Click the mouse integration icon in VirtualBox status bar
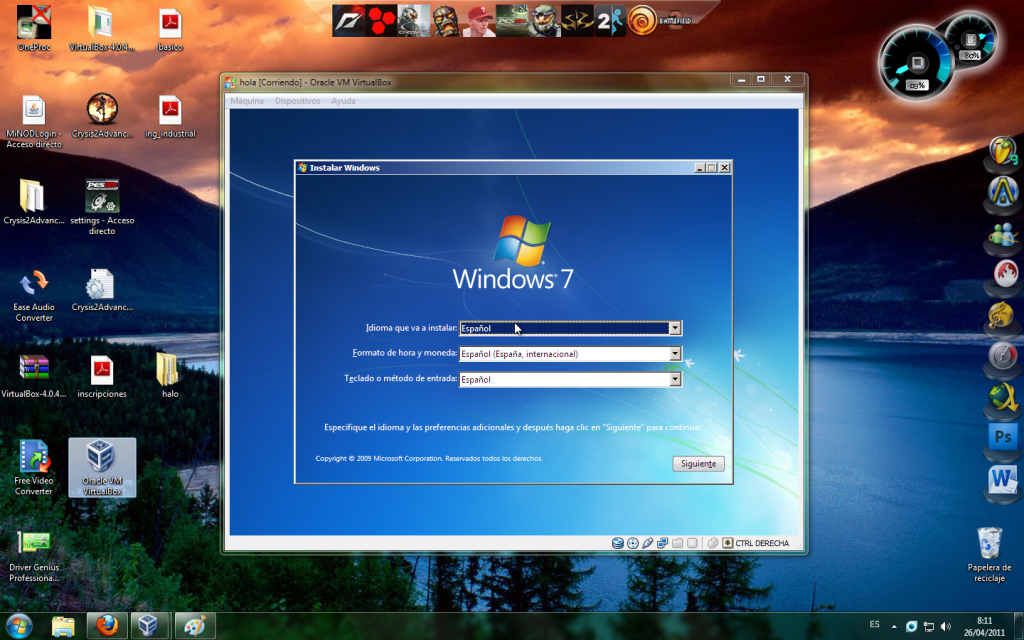The image size is (1024, 640). pos(712,543)
